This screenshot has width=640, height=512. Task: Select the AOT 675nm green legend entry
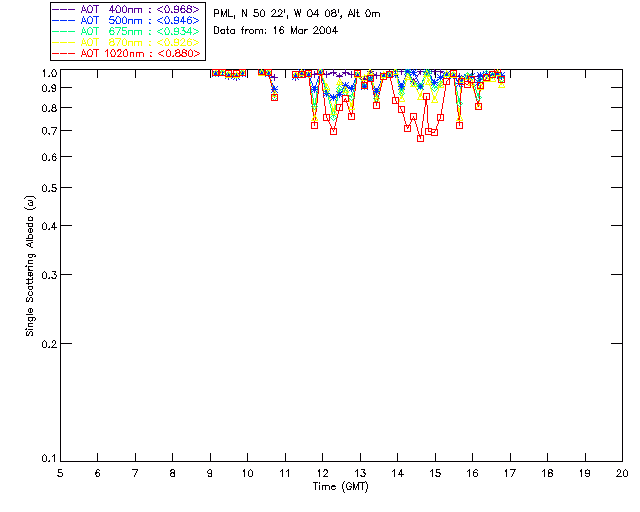click(127, 31)
